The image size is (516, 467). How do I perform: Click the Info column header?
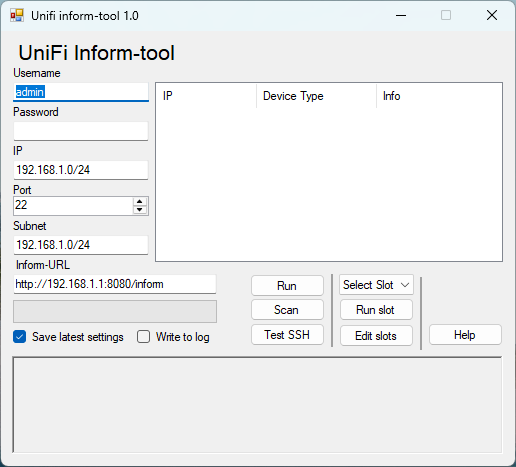tap(439, 96)
